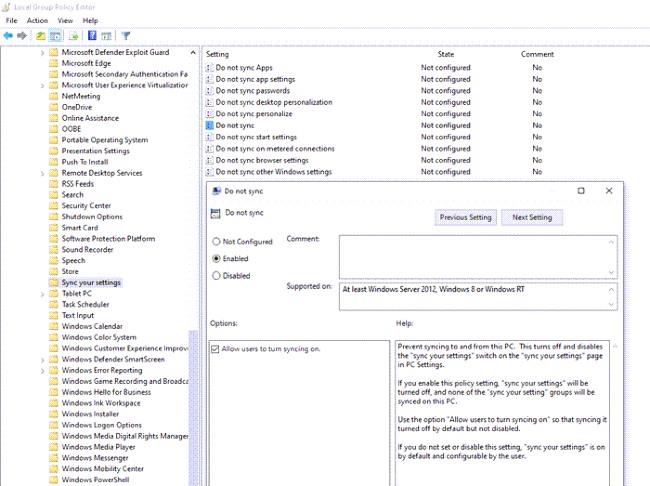Select Windows Hello for Business tree item
This screenshot has width=650, height=486.
[107, 392]
